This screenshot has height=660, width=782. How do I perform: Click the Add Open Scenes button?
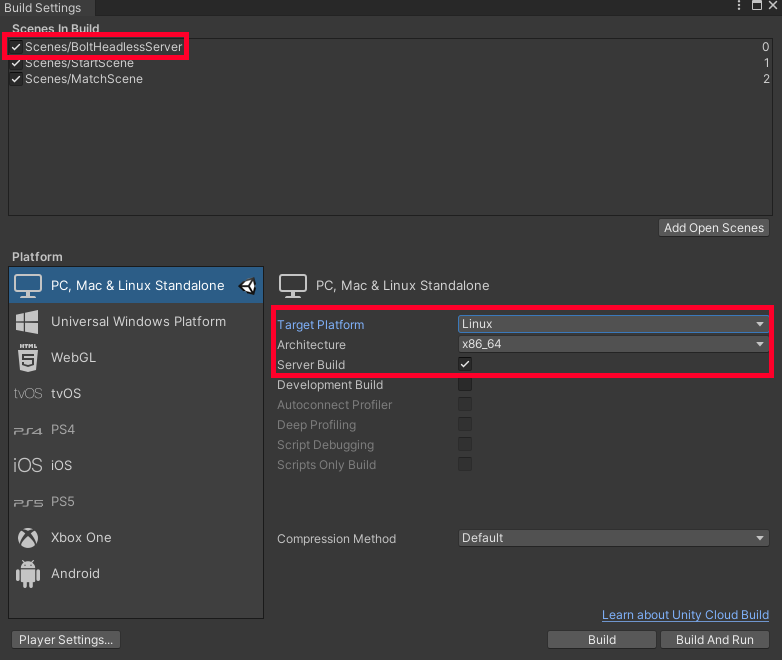[714, 228]
